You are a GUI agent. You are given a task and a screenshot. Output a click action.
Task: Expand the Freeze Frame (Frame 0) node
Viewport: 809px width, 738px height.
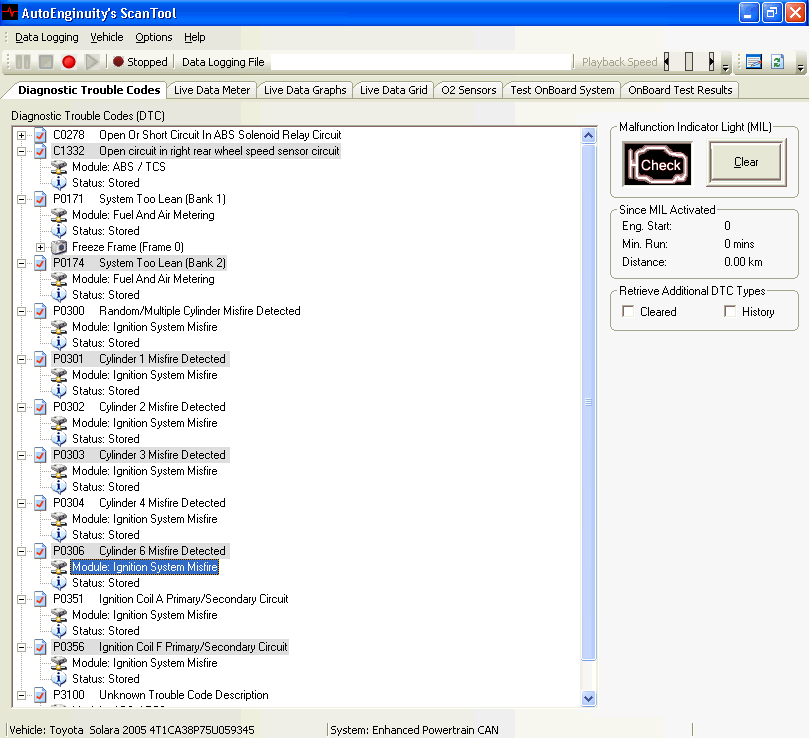(x=41, y=247)
